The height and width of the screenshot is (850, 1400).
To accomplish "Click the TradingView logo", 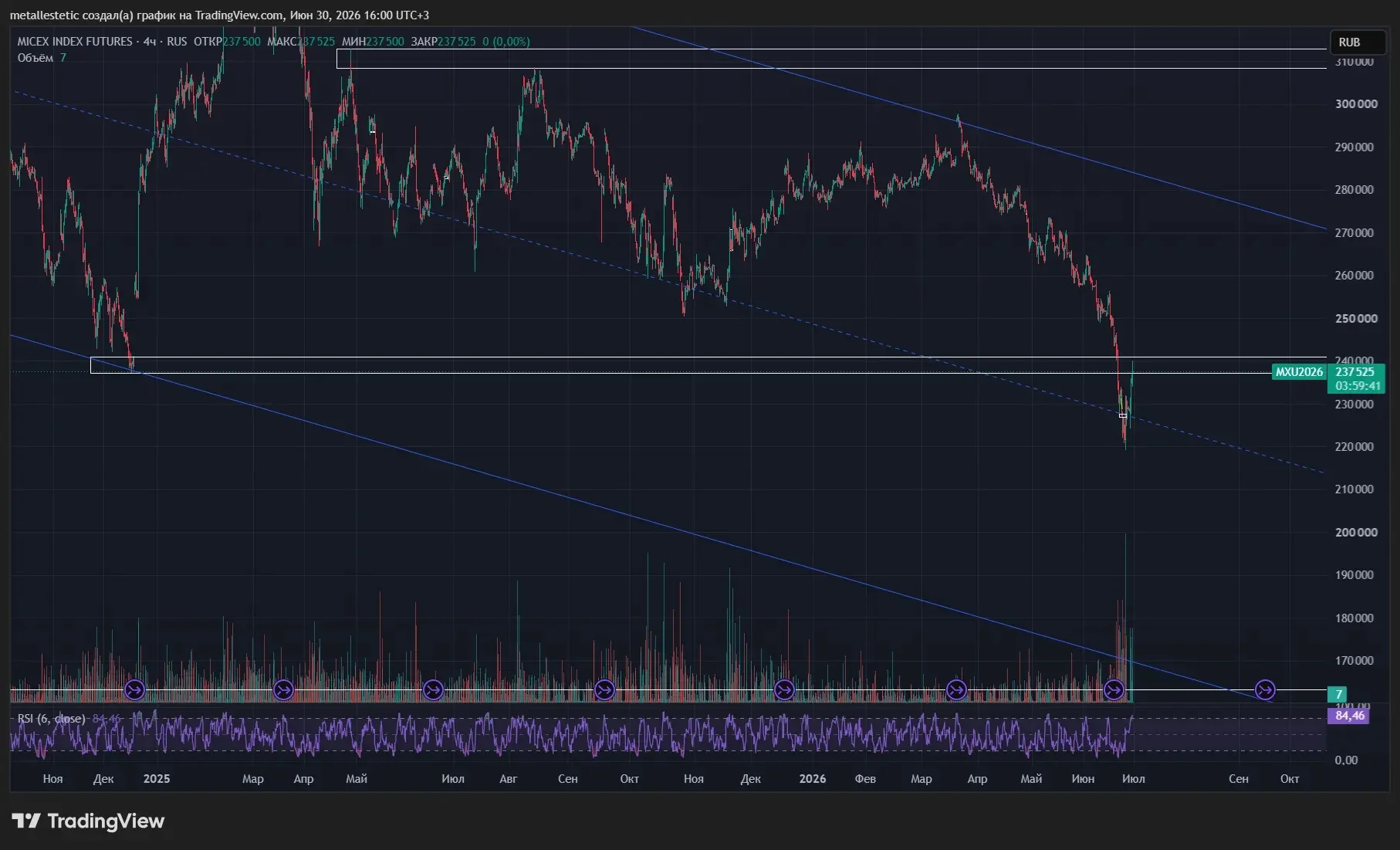I will point(88,821).
